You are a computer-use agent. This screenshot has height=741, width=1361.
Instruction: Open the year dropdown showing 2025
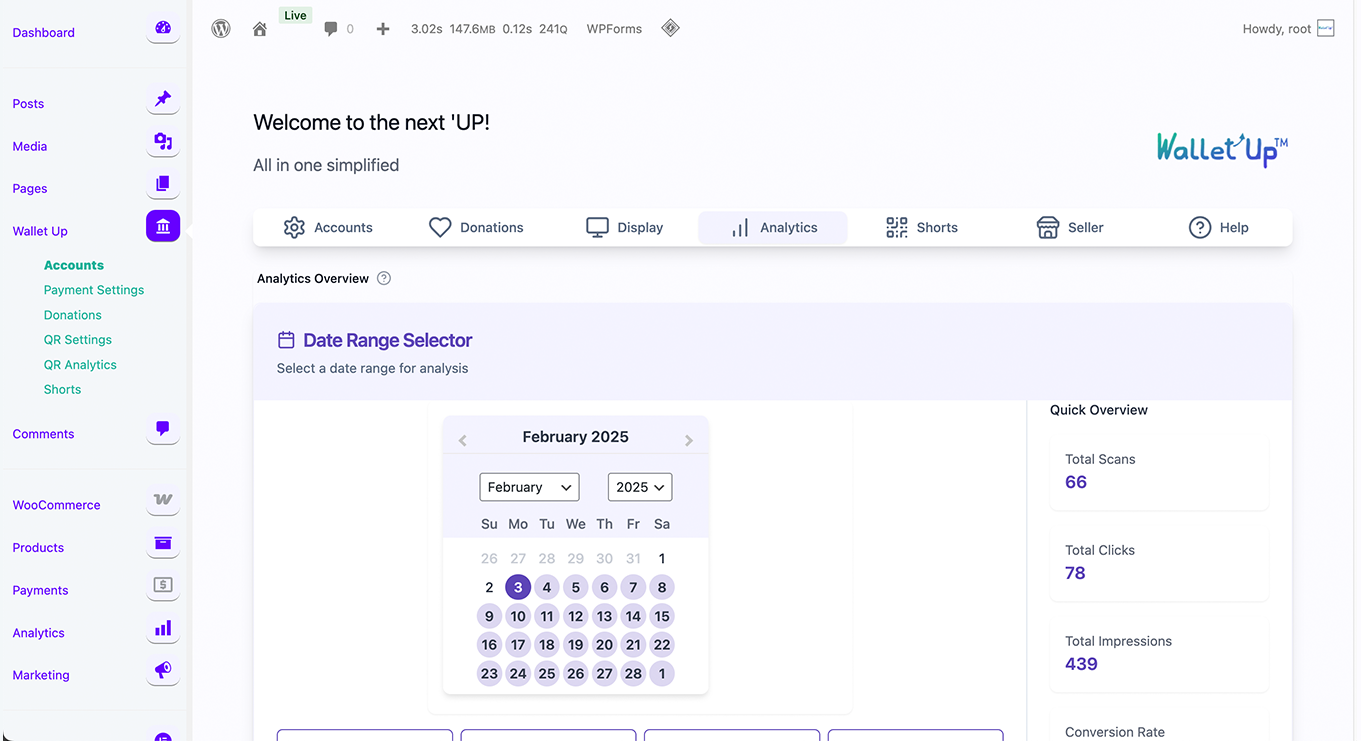pyautogui.click(x=640, y=487)
